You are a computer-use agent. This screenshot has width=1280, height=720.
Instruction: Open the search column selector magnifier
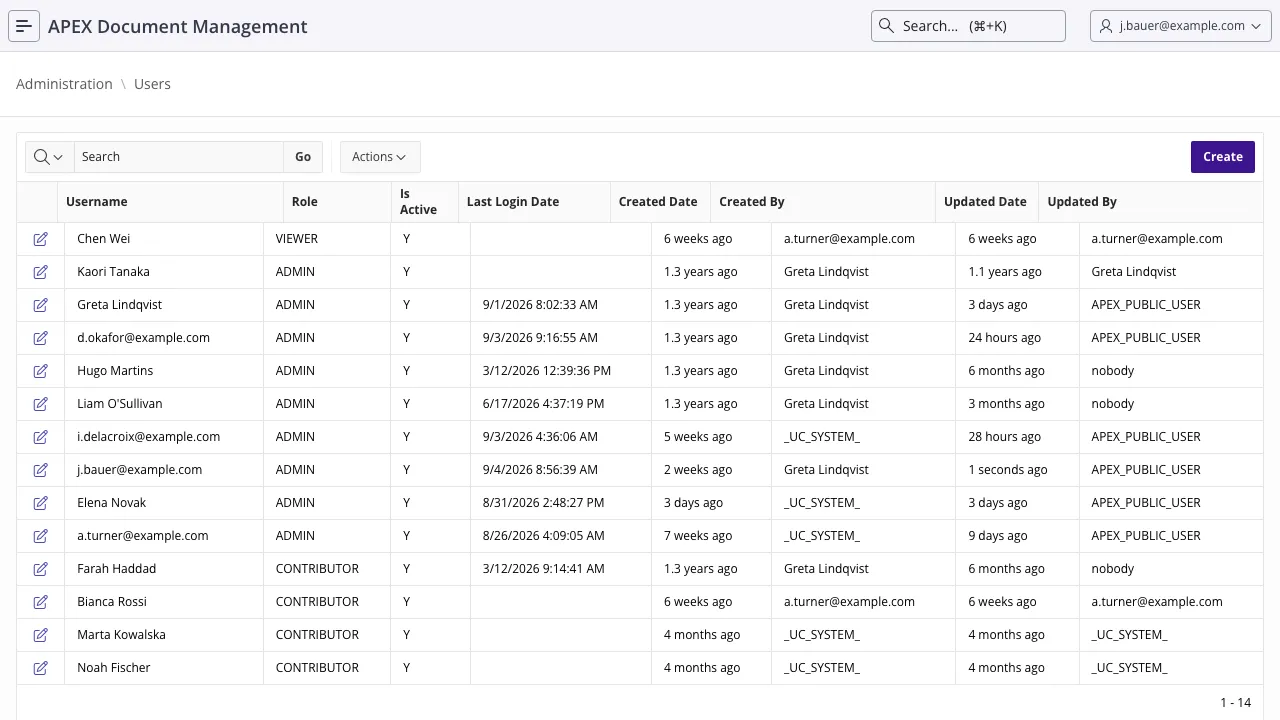pos(49,157)
